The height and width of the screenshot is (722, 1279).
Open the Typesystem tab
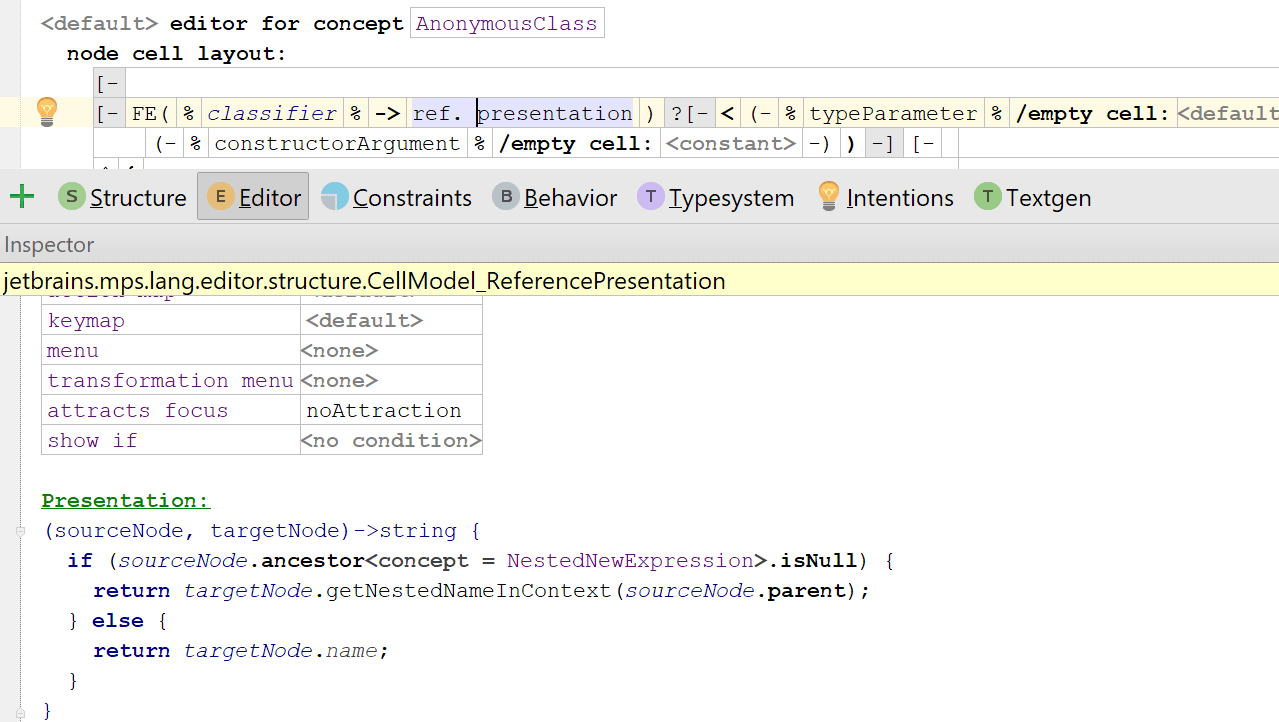pos(731,198)
